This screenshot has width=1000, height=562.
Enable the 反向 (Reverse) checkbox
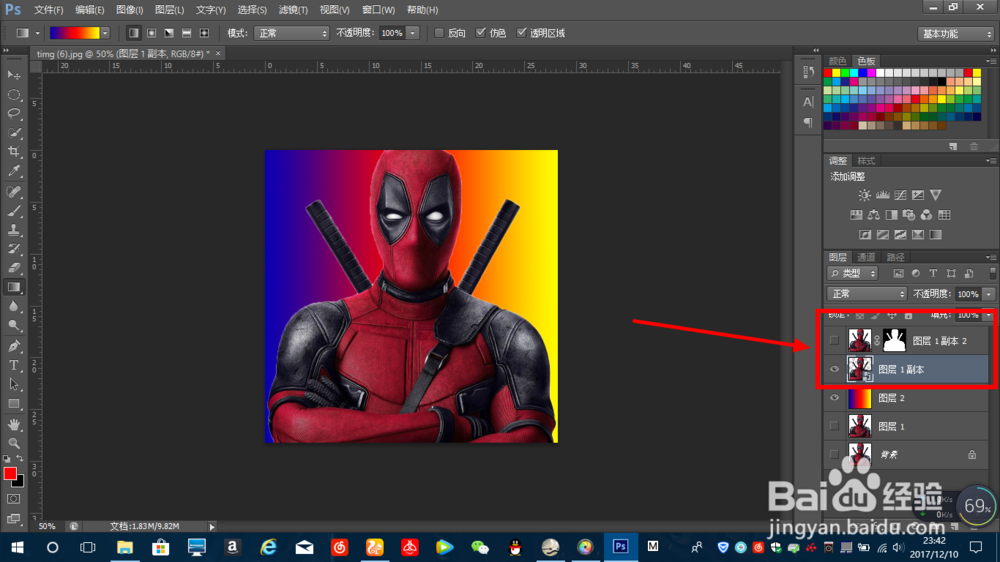click(440, 33)
